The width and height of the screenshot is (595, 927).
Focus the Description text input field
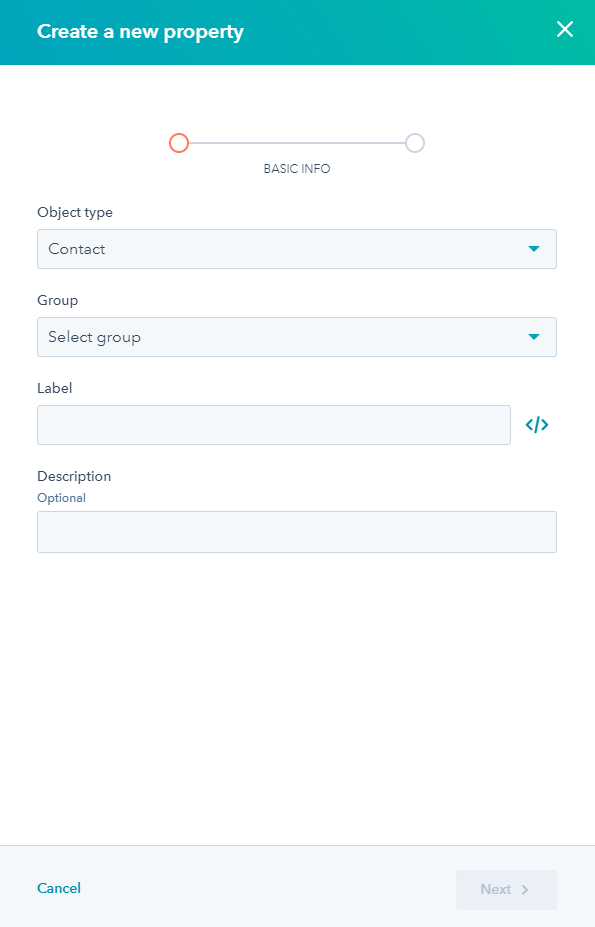(297, 532)
